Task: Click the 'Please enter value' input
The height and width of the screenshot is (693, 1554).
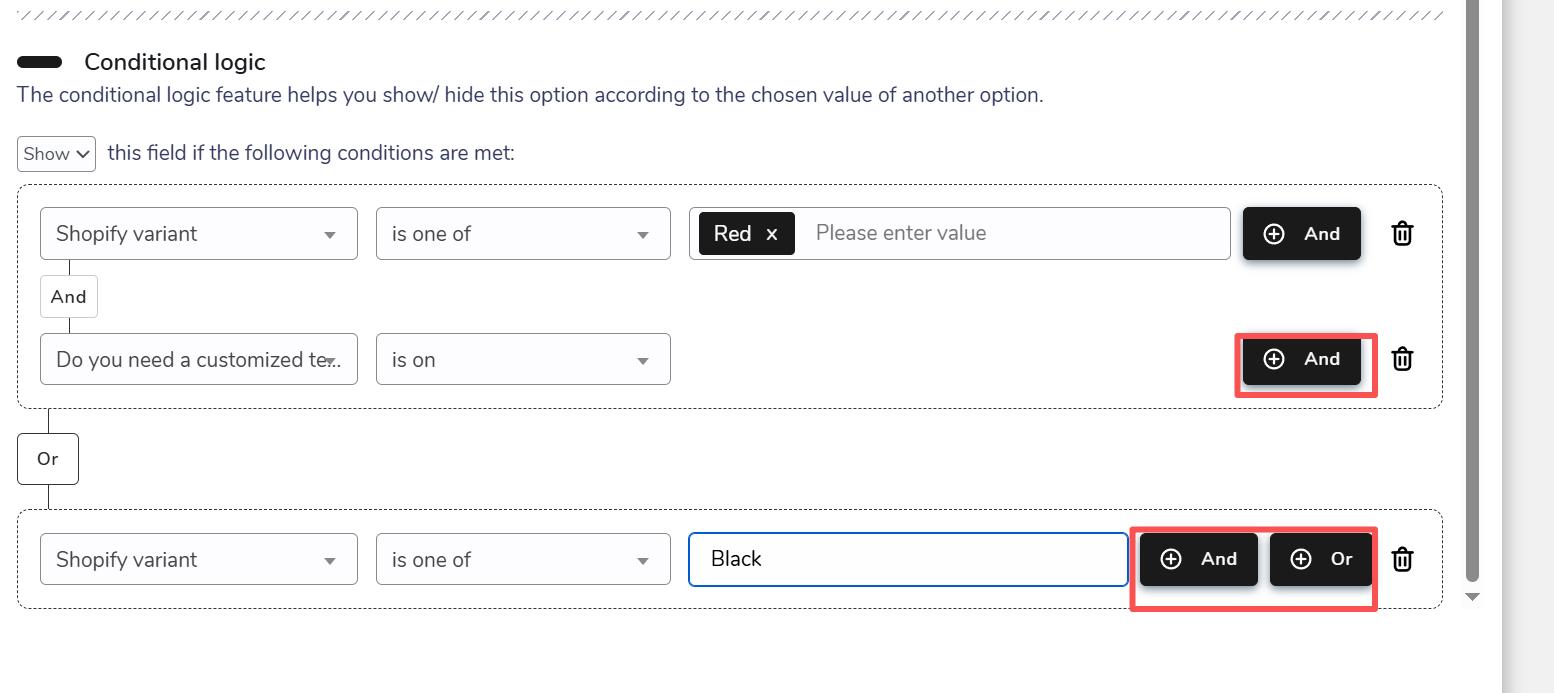Action: (1010, 233)
